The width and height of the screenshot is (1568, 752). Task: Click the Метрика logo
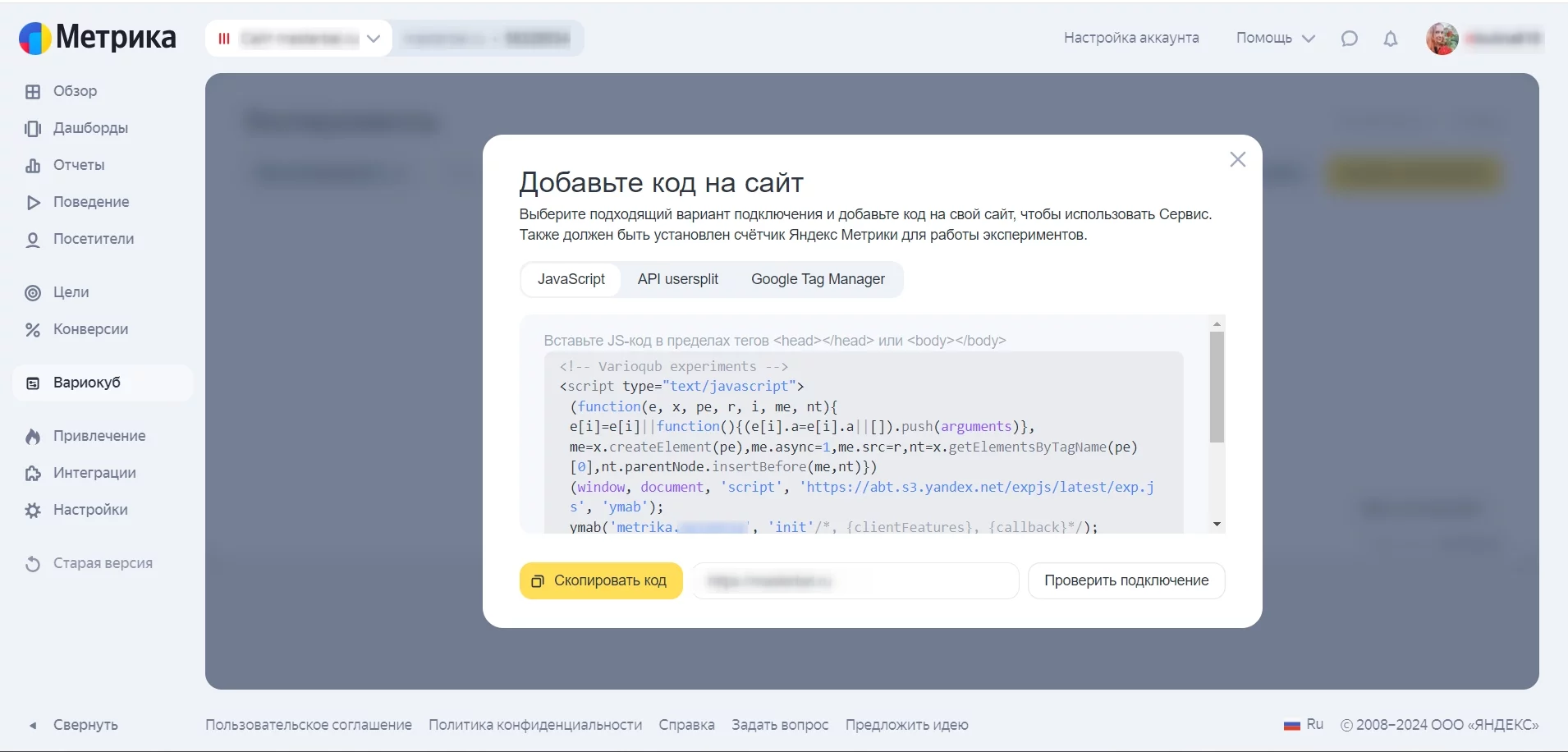pos(97,38)
